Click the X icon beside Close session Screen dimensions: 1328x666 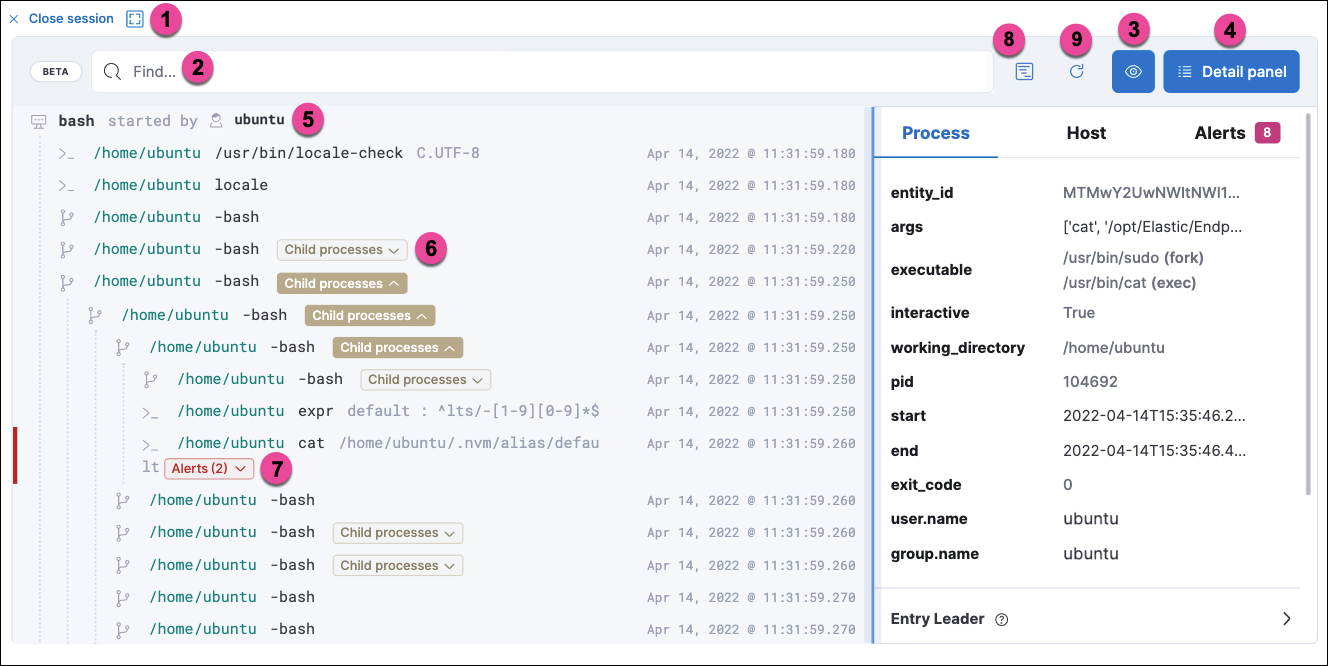pyautogui.click(x=14, y=19)
